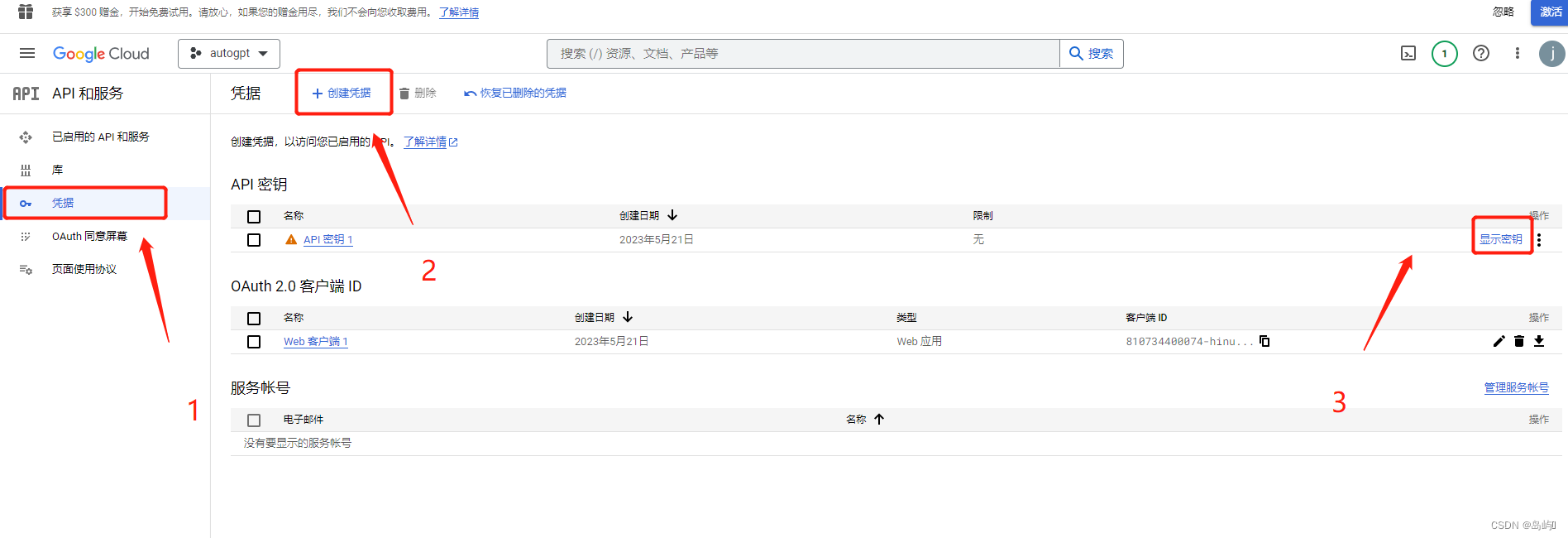Click the blue 激活 button
Image resolution: width=1568 pixels, height=538 pixels.
pyautogui.click(x=1550, y=12)
